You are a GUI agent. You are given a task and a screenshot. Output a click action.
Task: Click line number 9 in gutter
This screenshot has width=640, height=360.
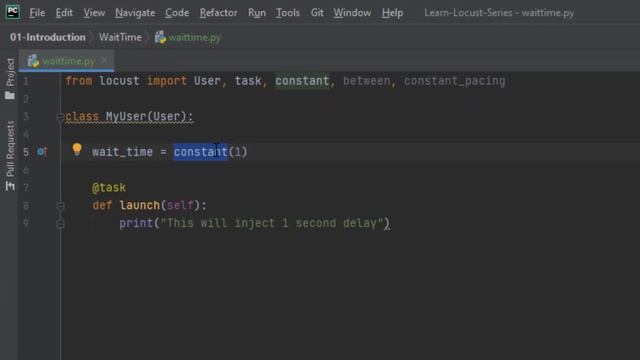coord(26,223)
